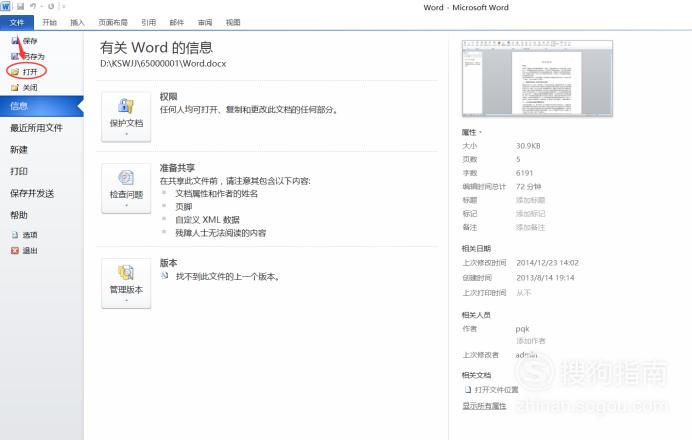The image size is (692, 440).
Task: Click the 添加标题 field
Action: 530,200
